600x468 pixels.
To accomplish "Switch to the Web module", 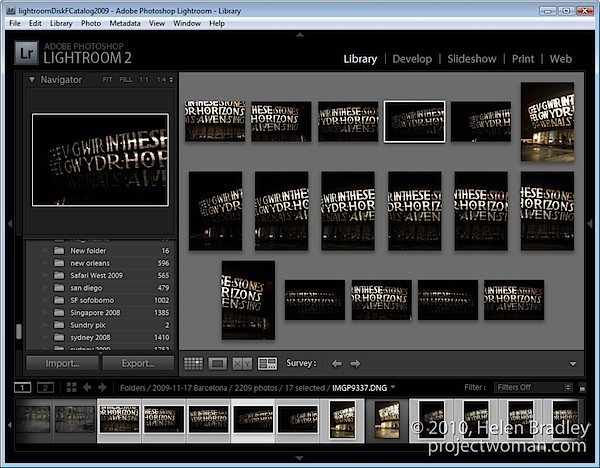I will [x=561, y=59].
